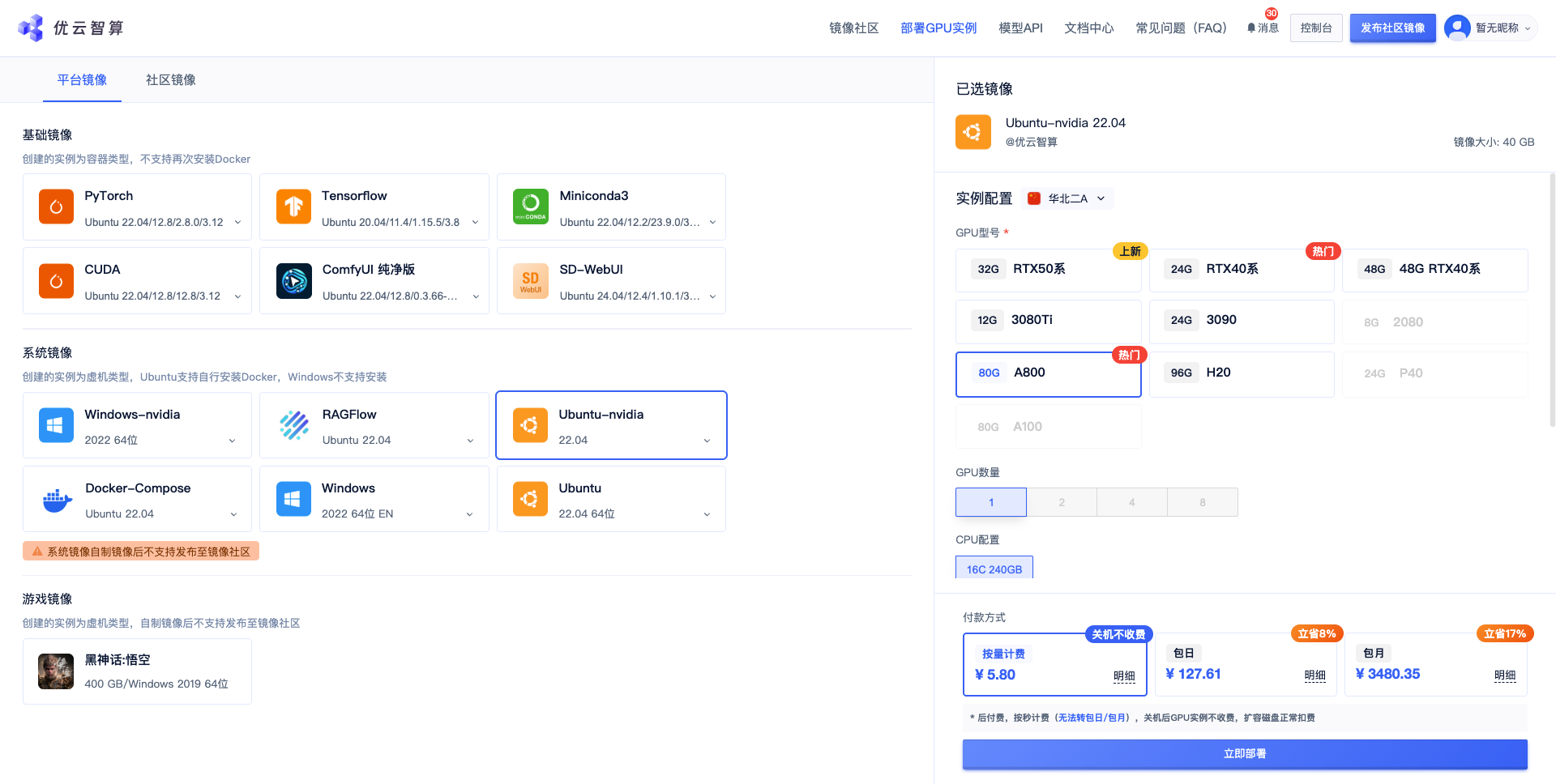Expand RAGFlow version dropdown
This screenshot has width=1556, height=784.
[x=470, y=441]
